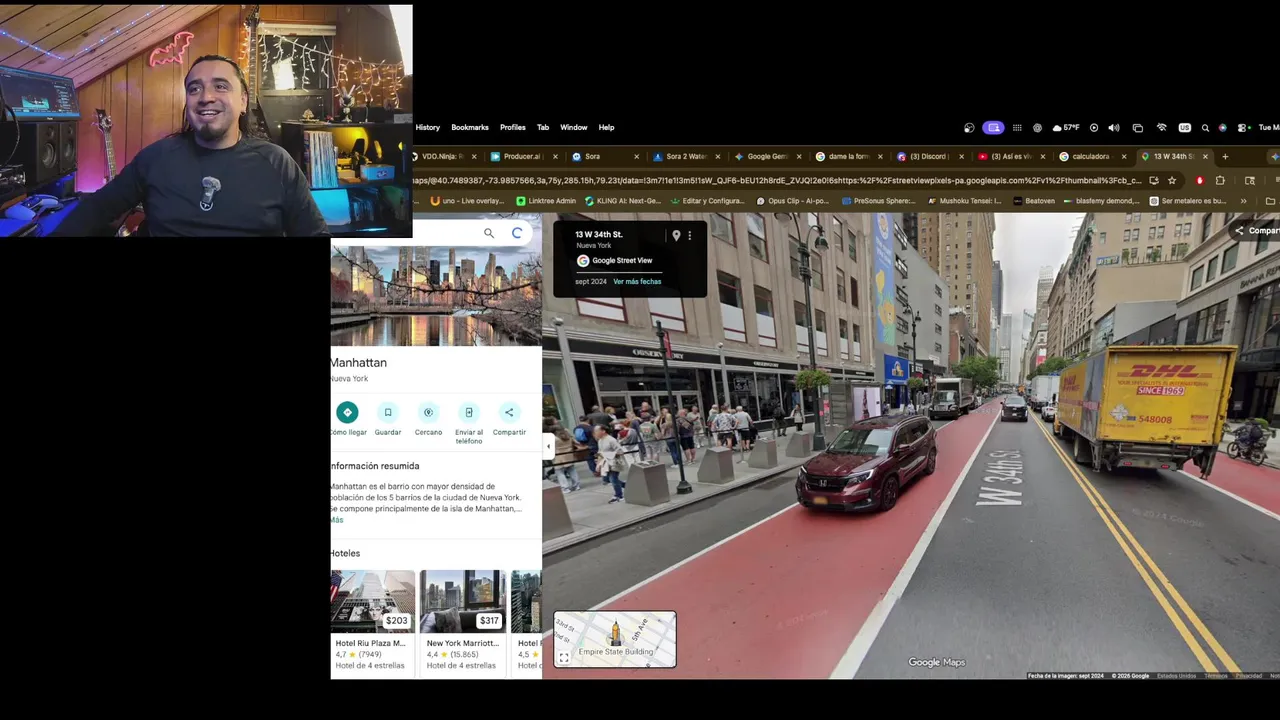
Task: Open Cercano nearby search icon
Action: pos(428,412)
